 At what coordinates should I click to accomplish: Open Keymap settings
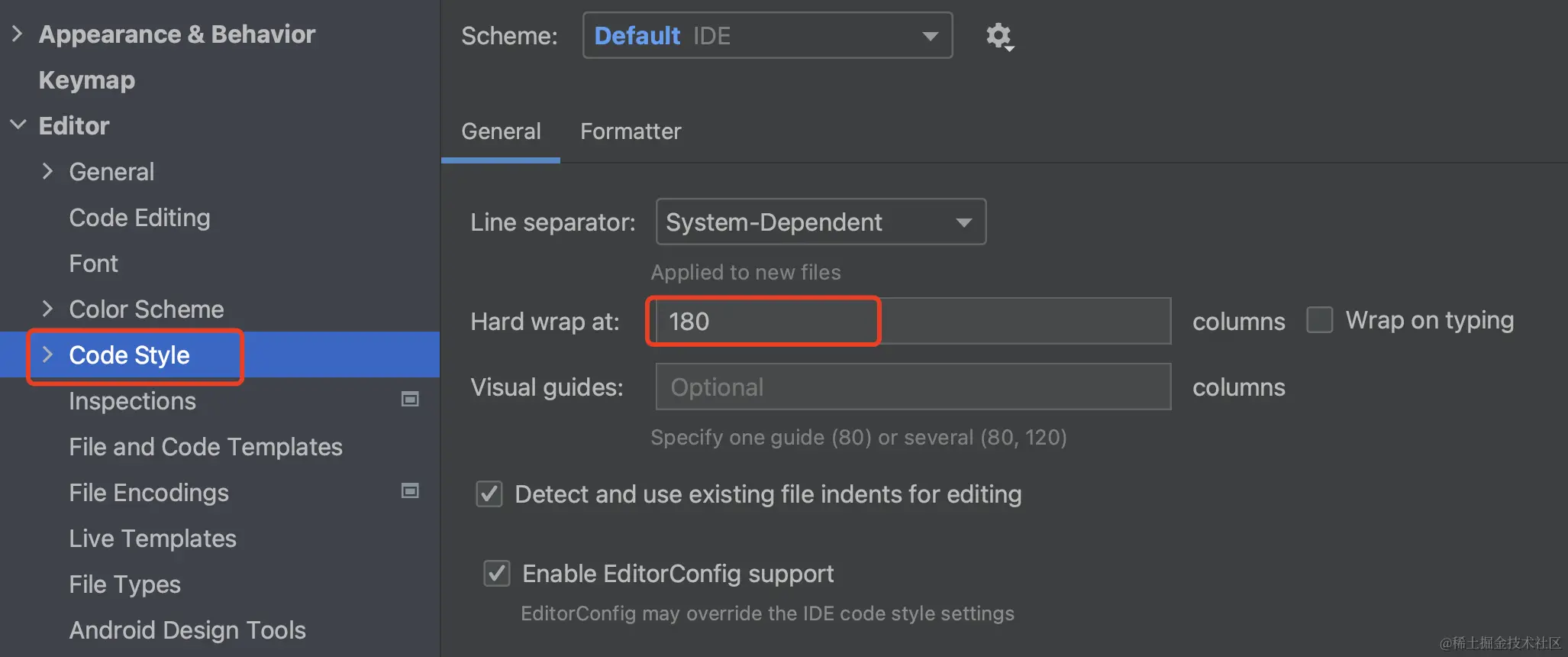87,80
